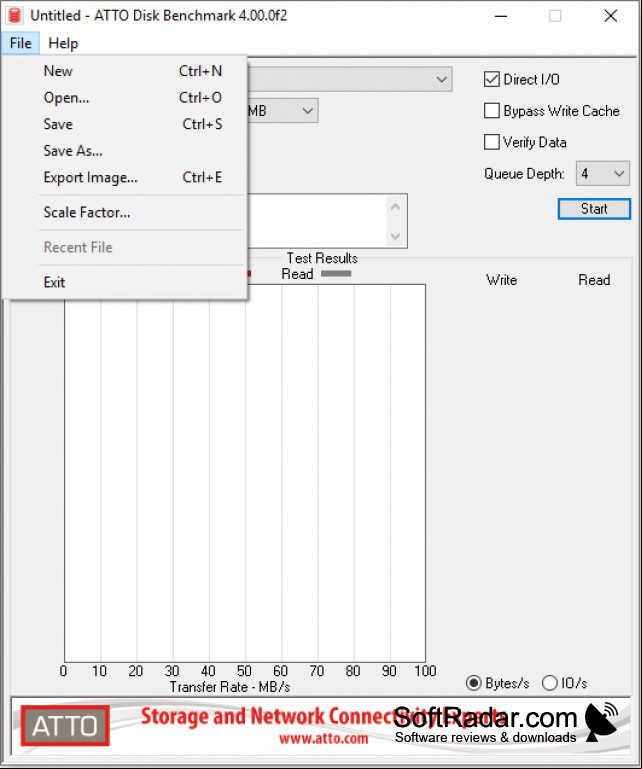This screenshot has height=769, width=642.
Task: Click the Read results column header
Action: coord(594,280)
